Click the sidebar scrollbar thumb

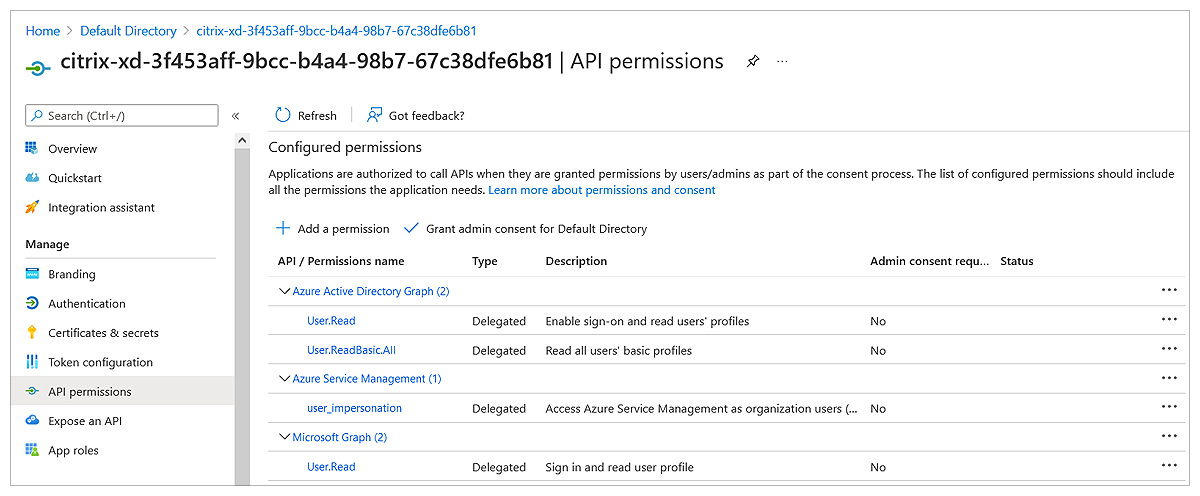point(242,316)
